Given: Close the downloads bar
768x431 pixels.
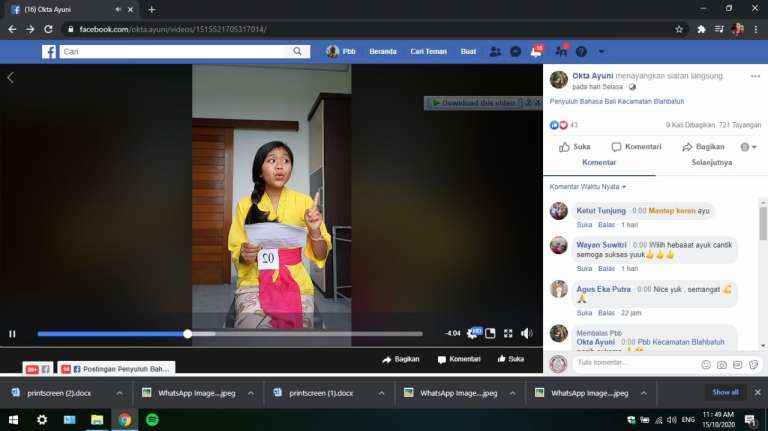Looking at the screenshot, I should (757, 392).
